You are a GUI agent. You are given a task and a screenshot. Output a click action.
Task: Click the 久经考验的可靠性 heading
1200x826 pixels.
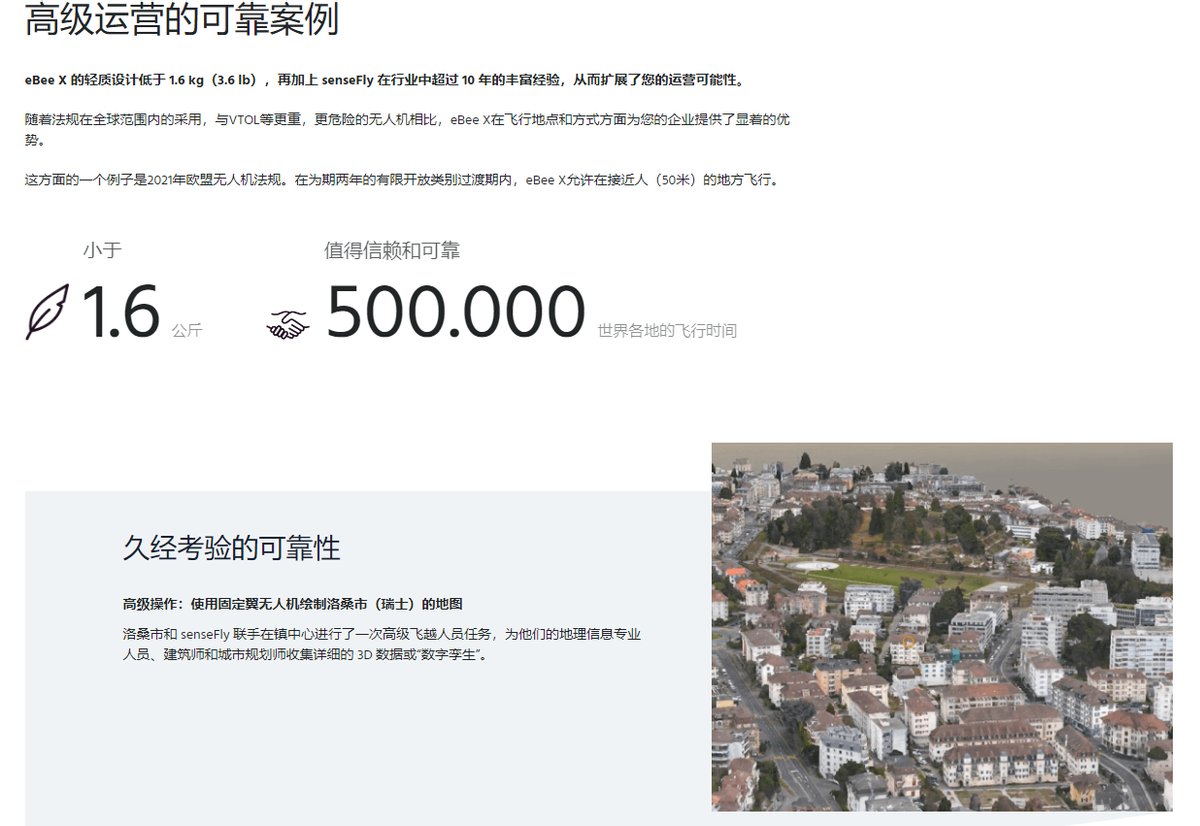pos(232,548)
